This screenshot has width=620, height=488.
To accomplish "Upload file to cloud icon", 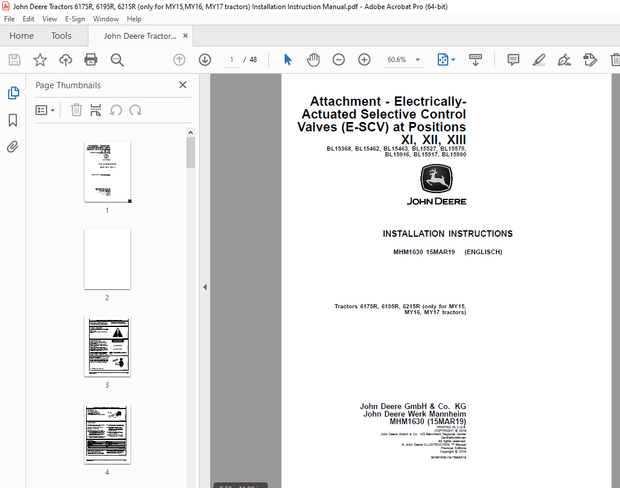I will coord(66,60).
